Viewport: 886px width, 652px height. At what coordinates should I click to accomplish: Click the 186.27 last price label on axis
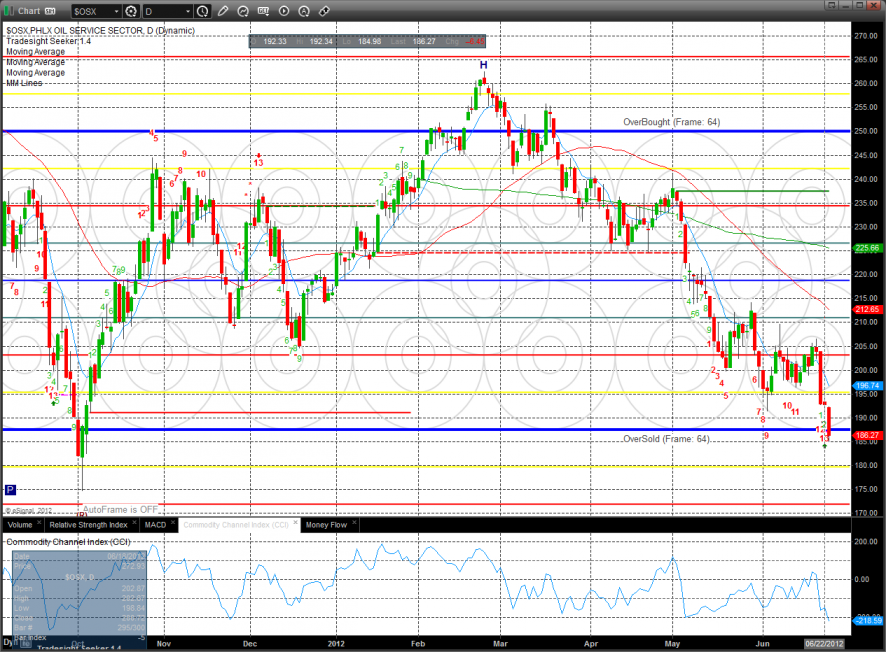pyautogui.click(x=866, y=436)
